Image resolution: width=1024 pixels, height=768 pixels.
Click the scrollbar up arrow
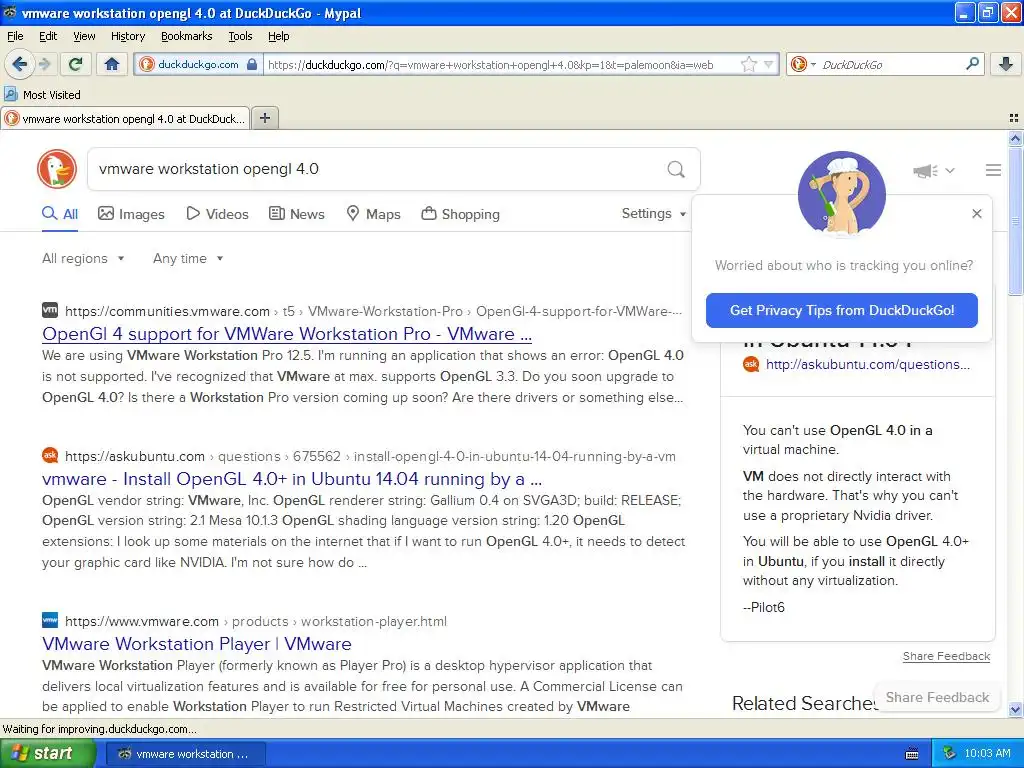(x=1015, y=138)
